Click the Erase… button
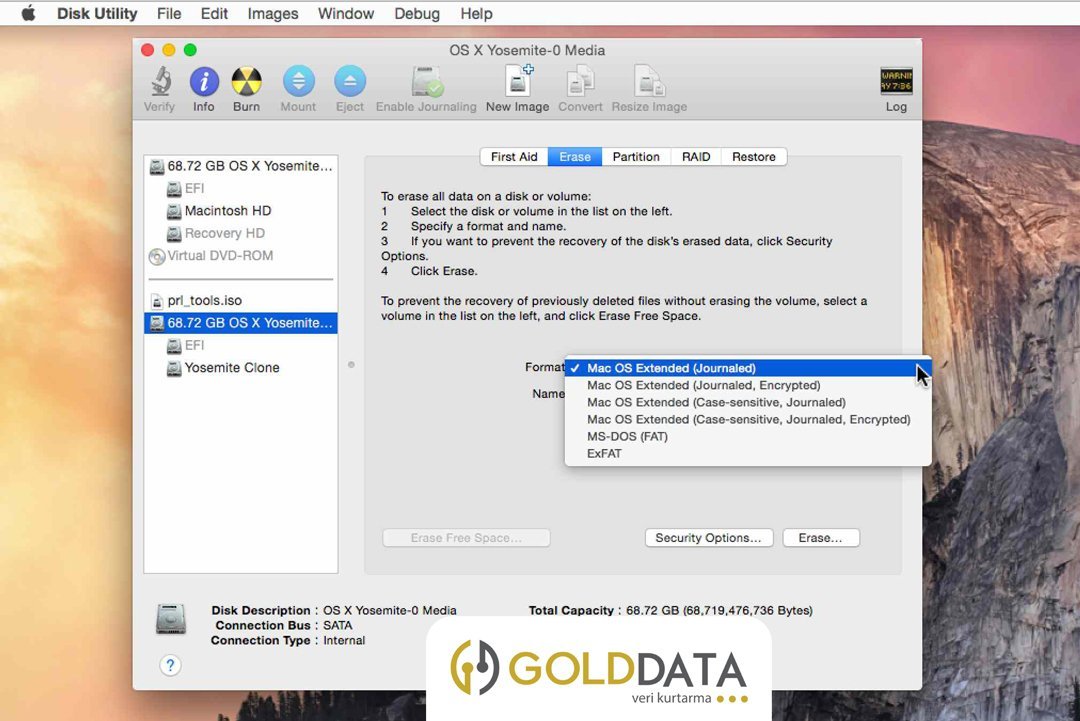Image resolution: width=1080 pixels, height=721 pixels. click(x=820, y=538)
